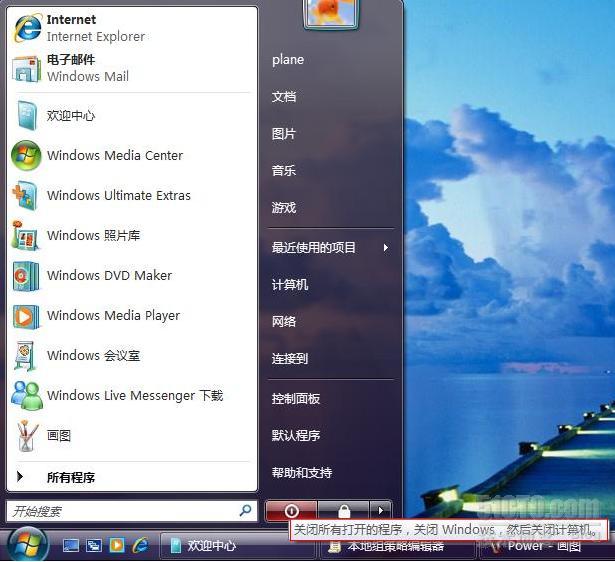Viewport: 615px width, 562px height.
Task: Launch Windows 照片库 photo gallery icon
Action: (25, 235)
